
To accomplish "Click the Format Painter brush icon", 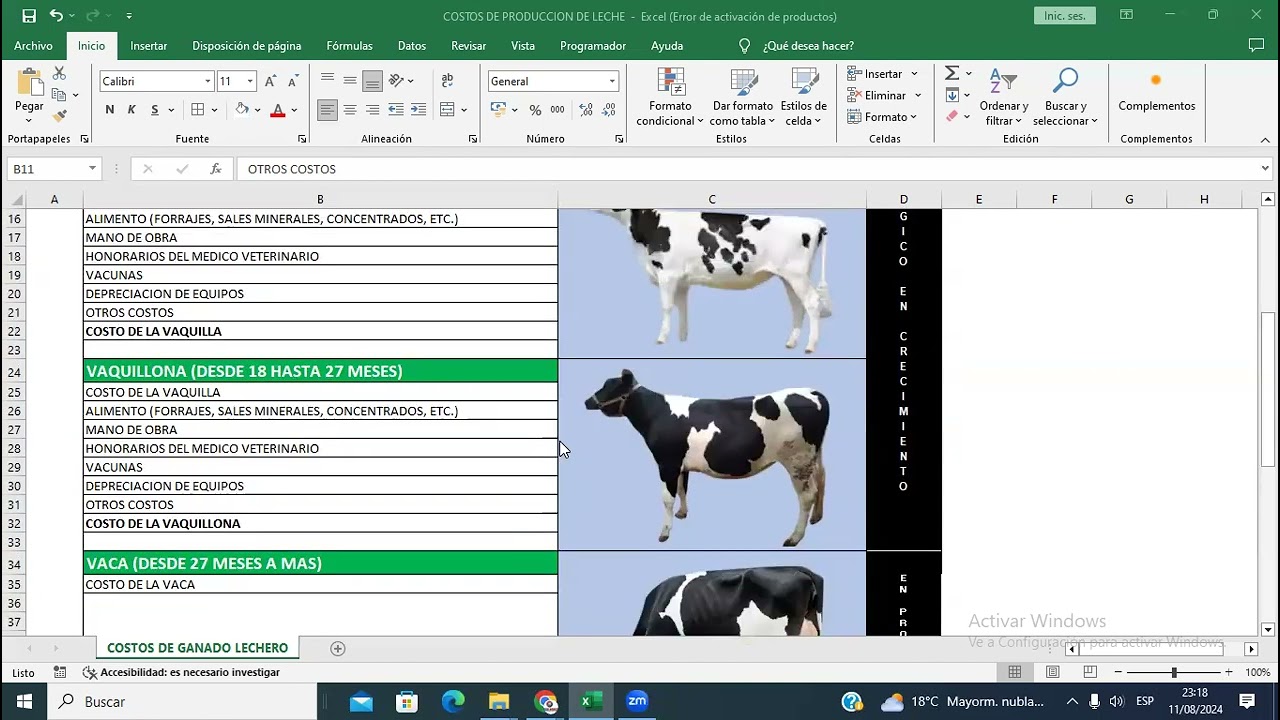I will pyautogui.click(x=59, y=117).
